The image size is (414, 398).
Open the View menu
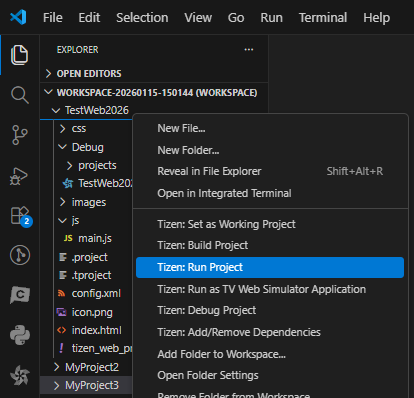click(198, 18)
